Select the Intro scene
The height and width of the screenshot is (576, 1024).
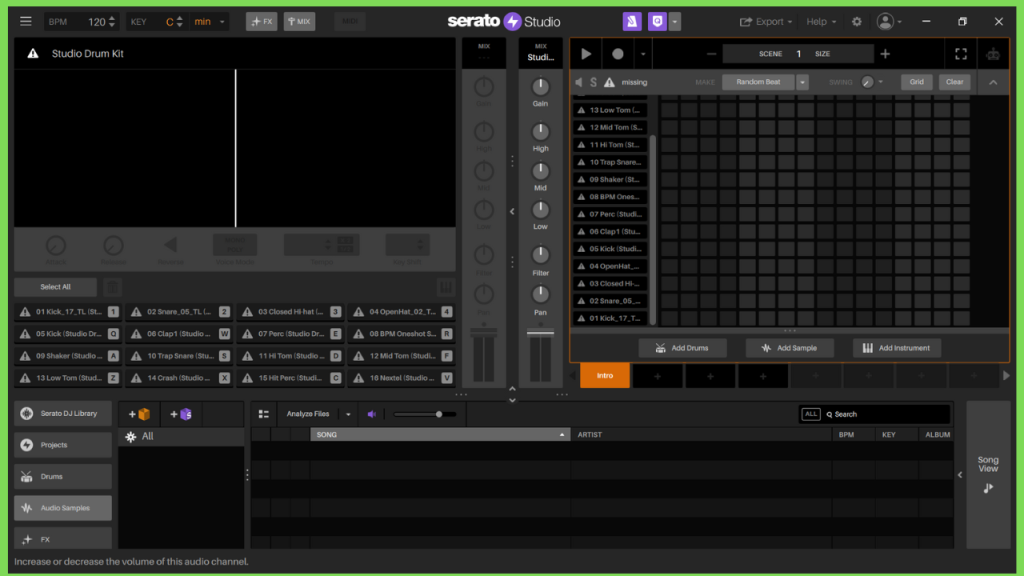[x=605, y=376]
